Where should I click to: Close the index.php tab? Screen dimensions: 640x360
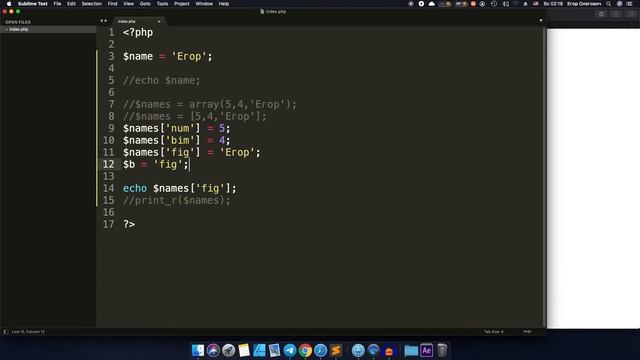click(159, 21)
